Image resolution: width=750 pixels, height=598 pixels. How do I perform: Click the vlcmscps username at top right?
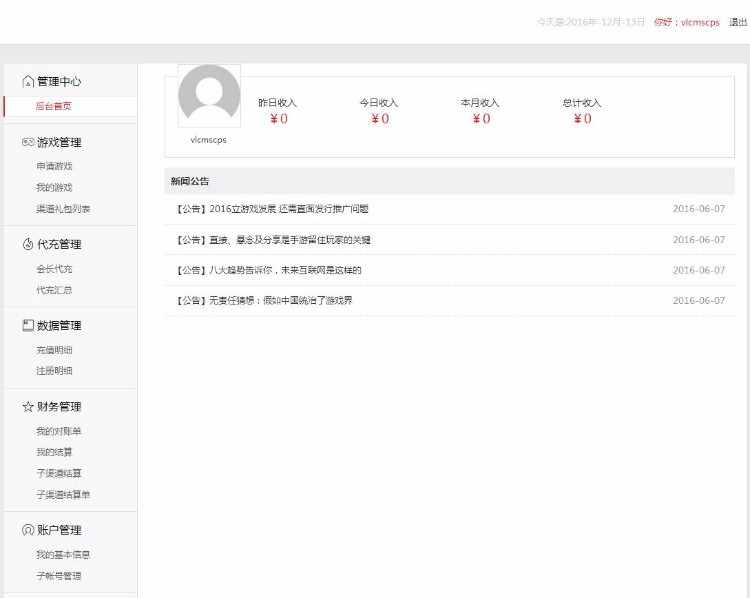[700, 22]
